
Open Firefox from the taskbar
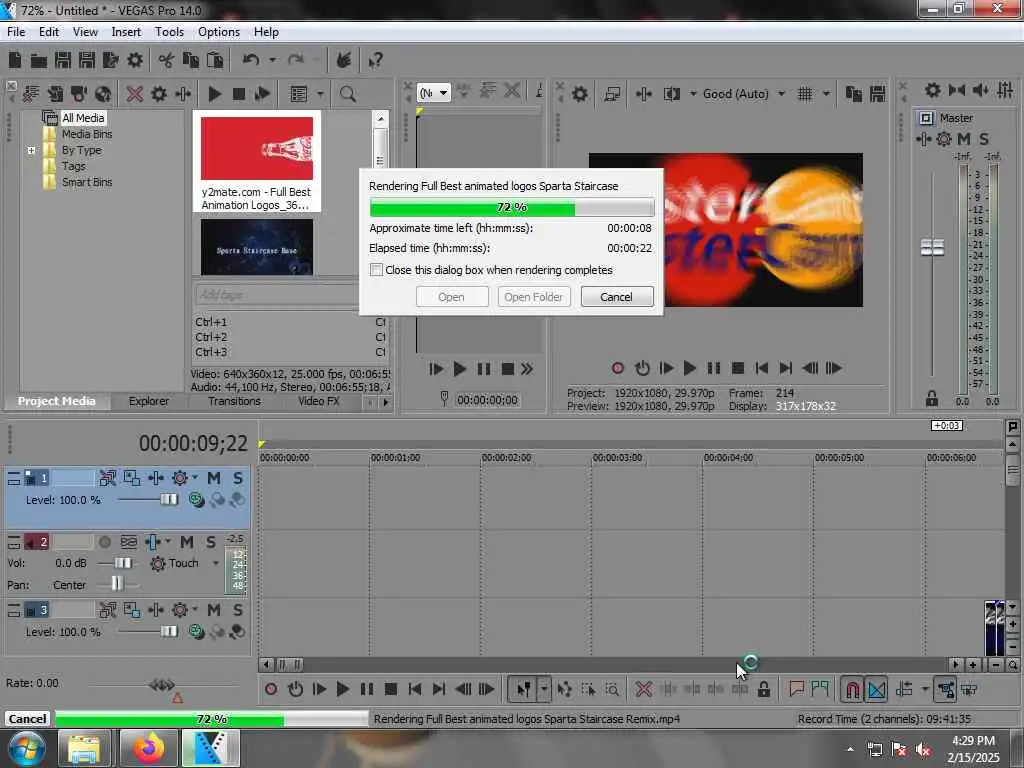(149, 748)
